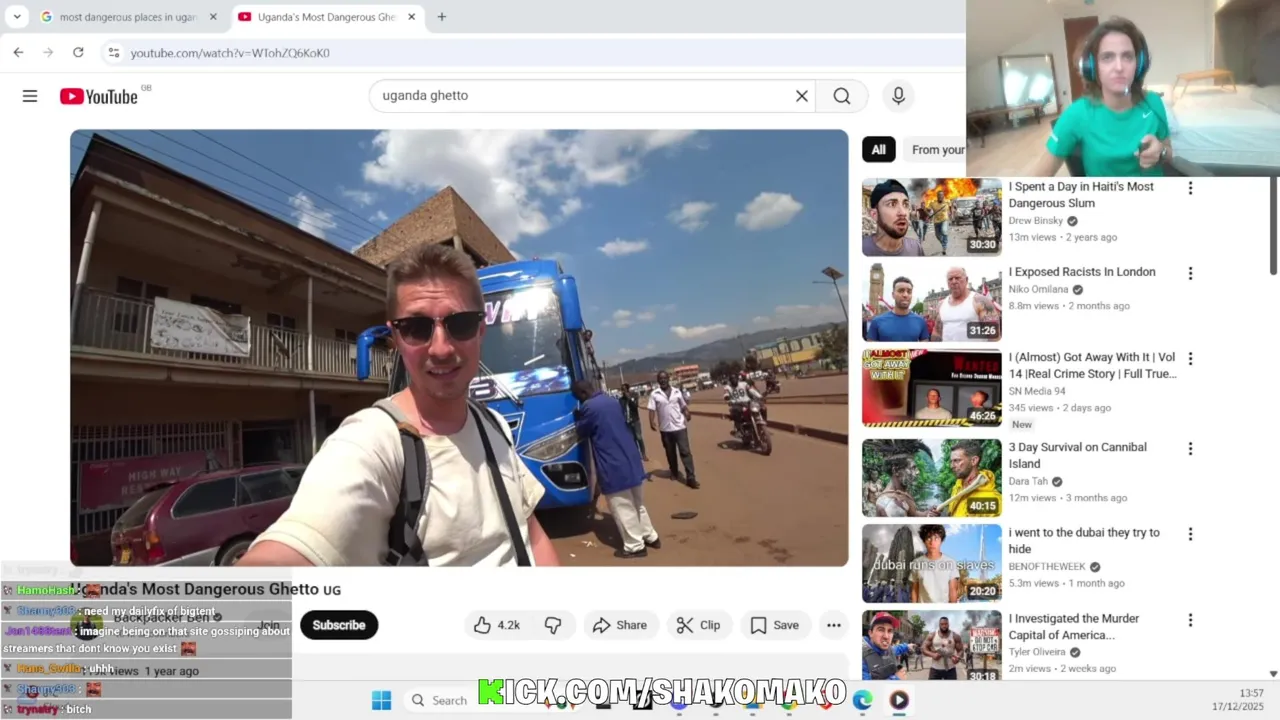1280x720 pixels.
Task: Open '3 Day Survival on Cannibal Island' thumbnail
Action: pyautogui.click(x=932, y=478)
